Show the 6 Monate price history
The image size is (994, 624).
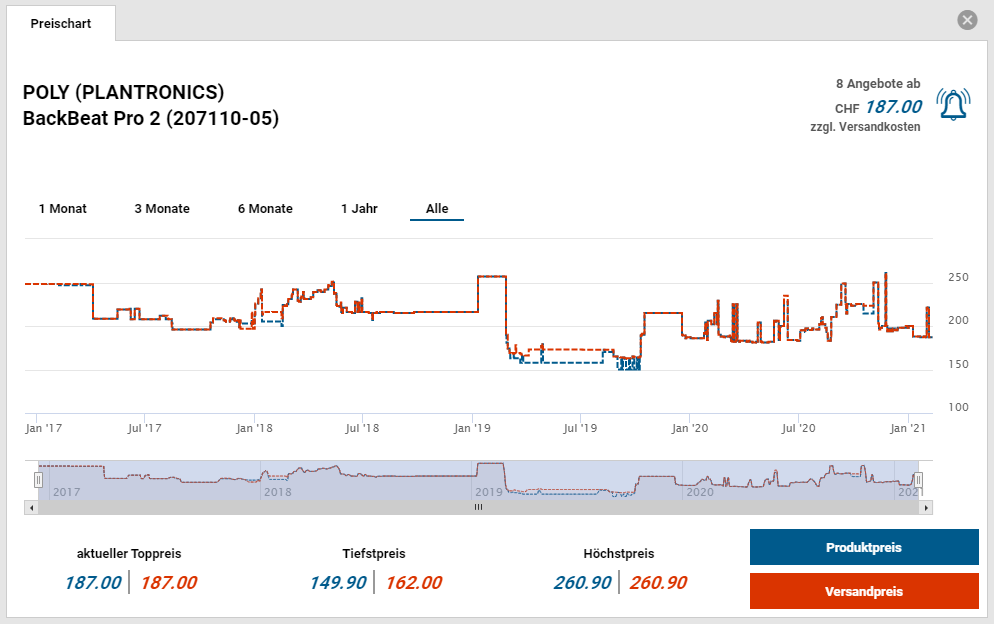coord(265,209)
